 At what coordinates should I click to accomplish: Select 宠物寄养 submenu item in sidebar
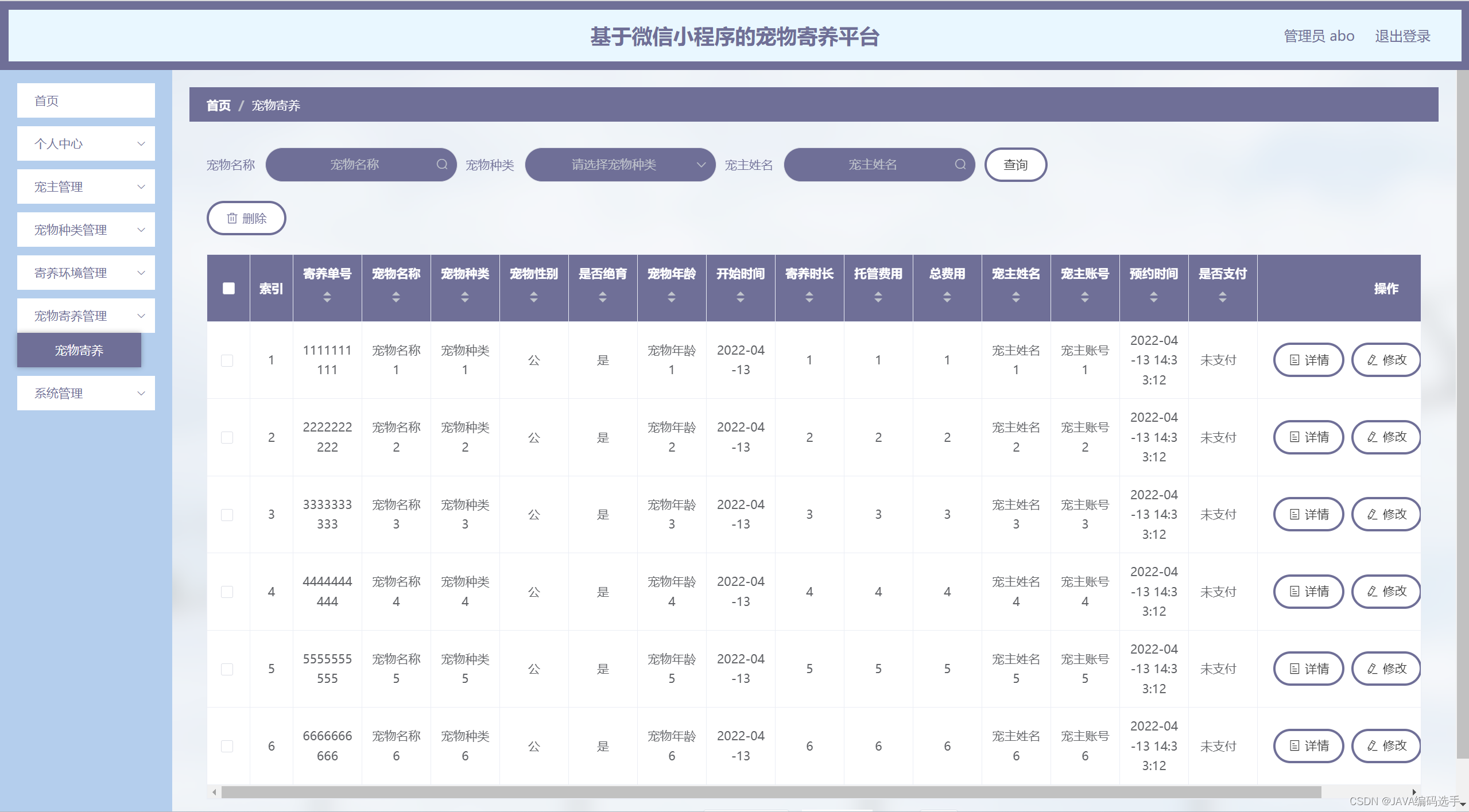tap(79, 350)
